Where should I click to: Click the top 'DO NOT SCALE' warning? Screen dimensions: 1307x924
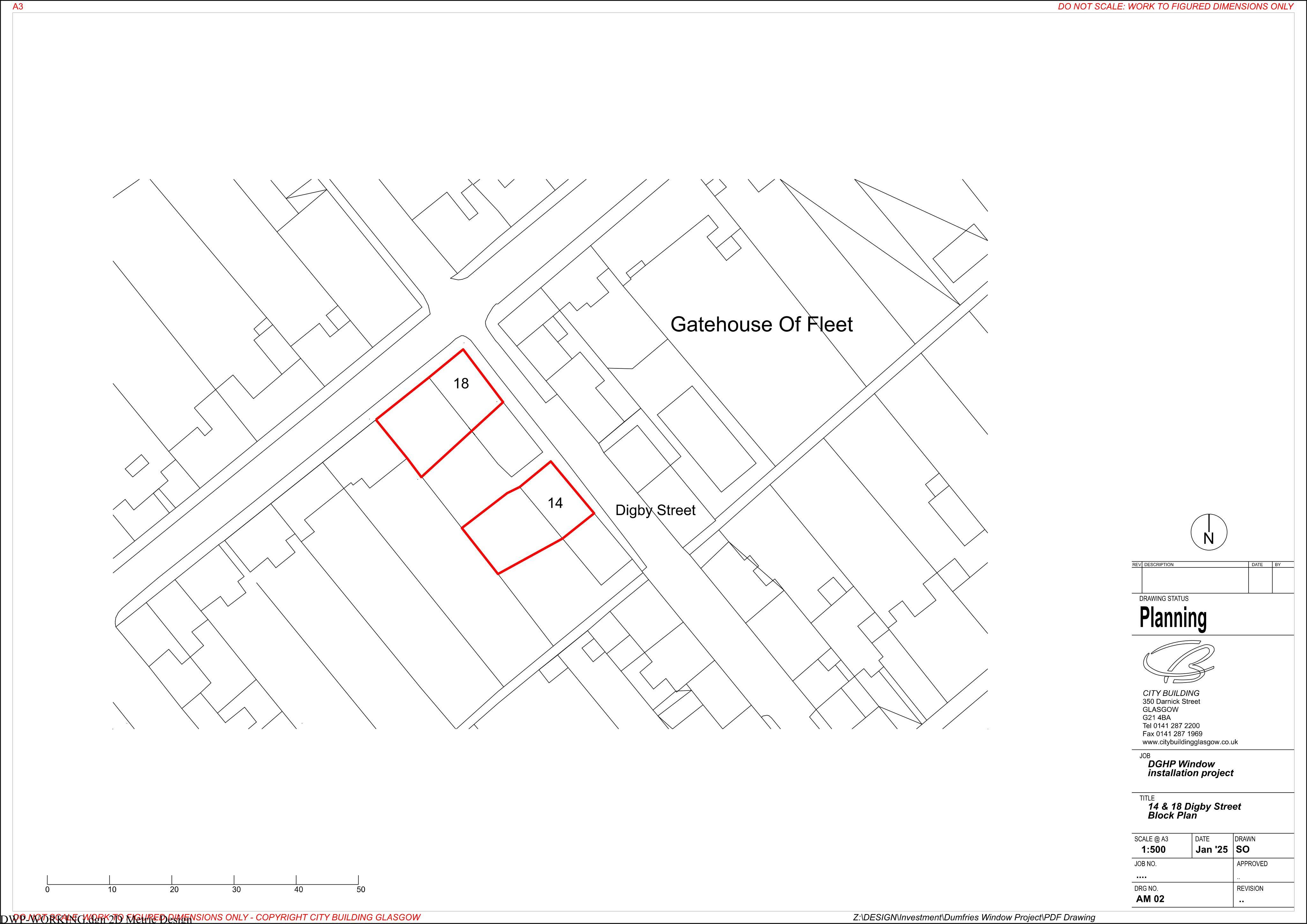click(x=1176, y=7)
